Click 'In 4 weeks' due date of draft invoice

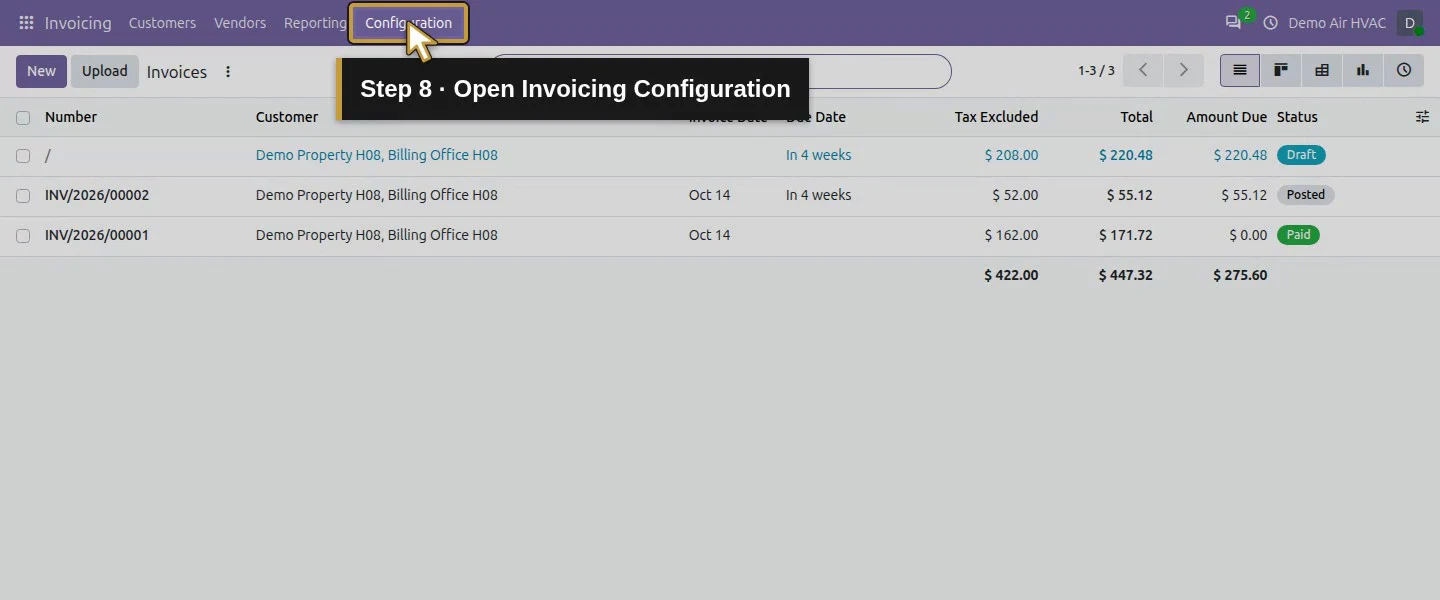point(818,155)
